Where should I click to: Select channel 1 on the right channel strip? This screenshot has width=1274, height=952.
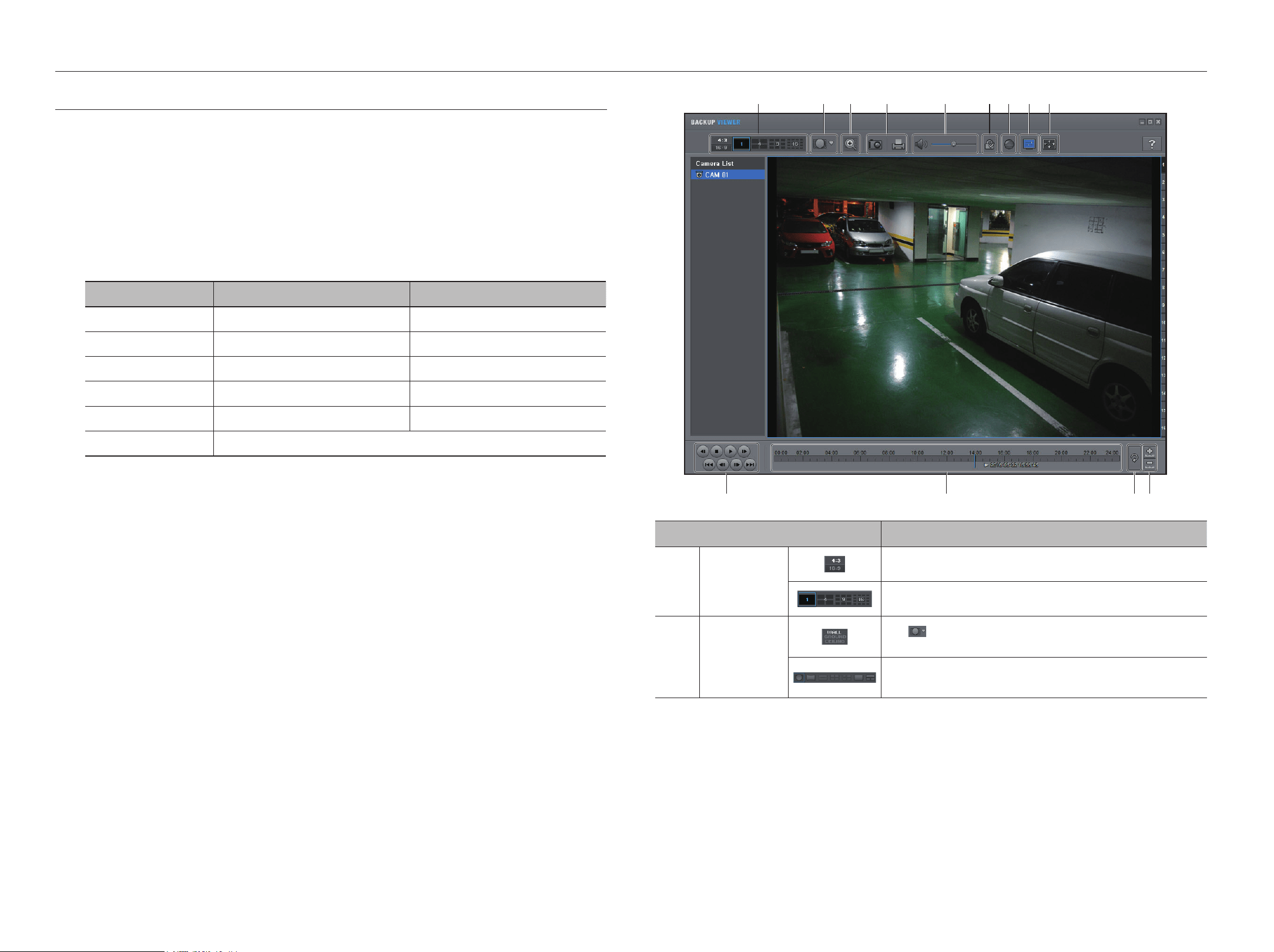pyautogui.click(x=1163, y=165)
